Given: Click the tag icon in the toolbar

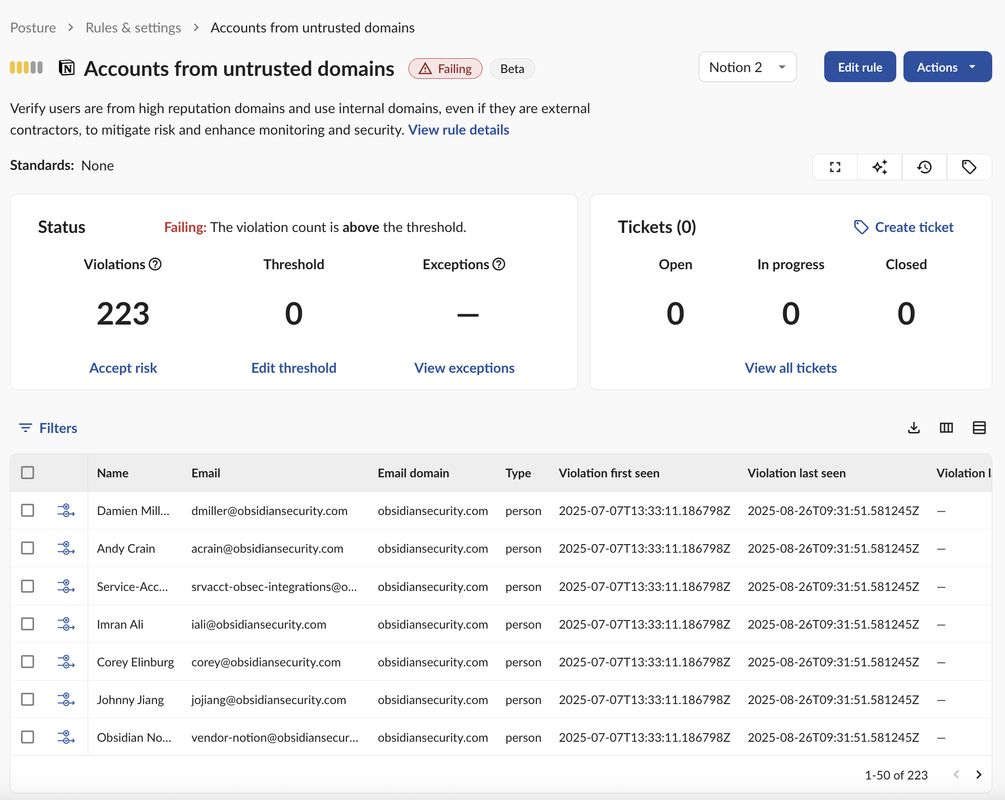Looking at the screenshot, I should pyautogui.click(x=969, y=167).
